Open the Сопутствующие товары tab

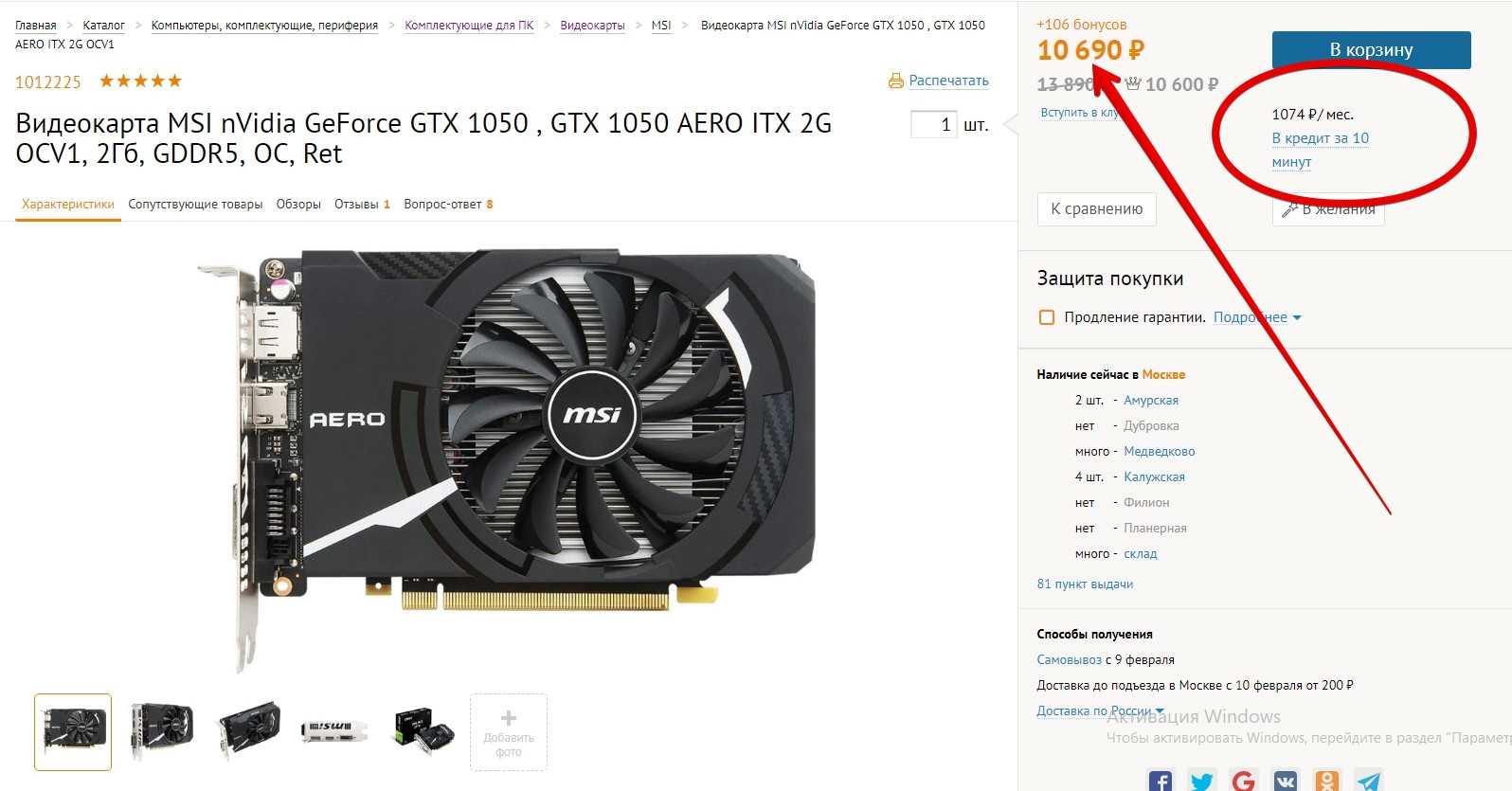195,204
